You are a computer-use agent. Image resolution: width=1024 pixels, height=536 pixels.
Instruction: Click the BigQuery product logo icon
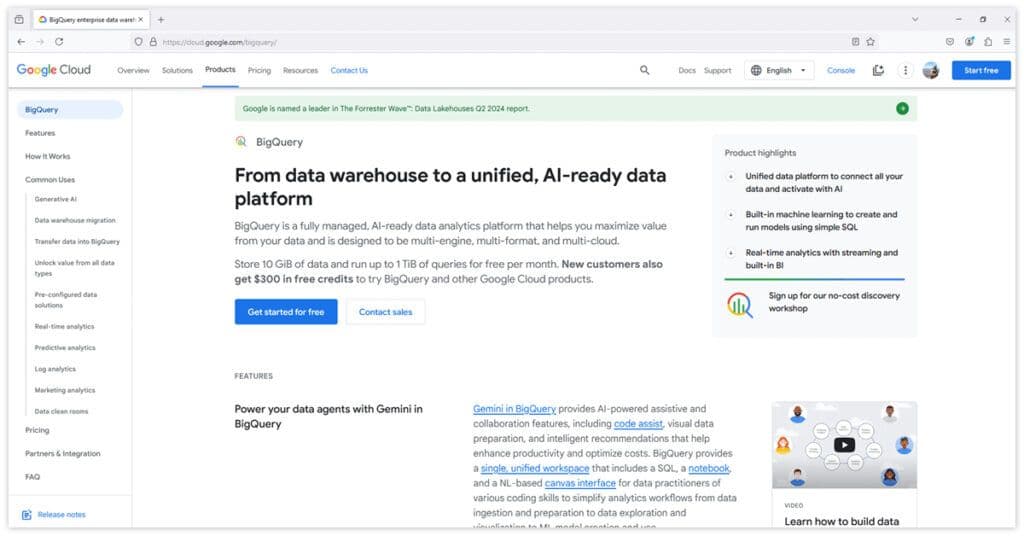(241, 142)
